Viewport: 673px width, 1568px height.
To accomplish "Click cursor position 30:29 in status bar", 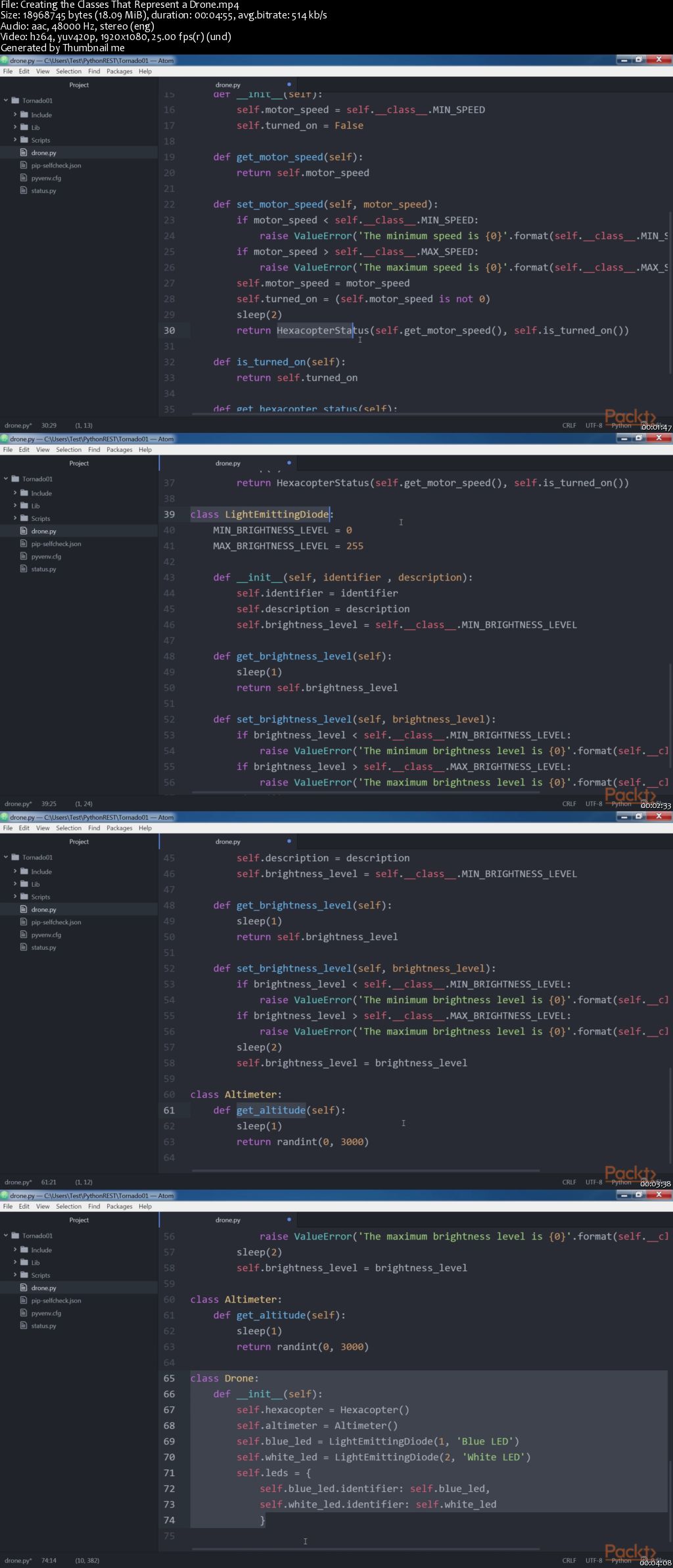I will (49, 426).
